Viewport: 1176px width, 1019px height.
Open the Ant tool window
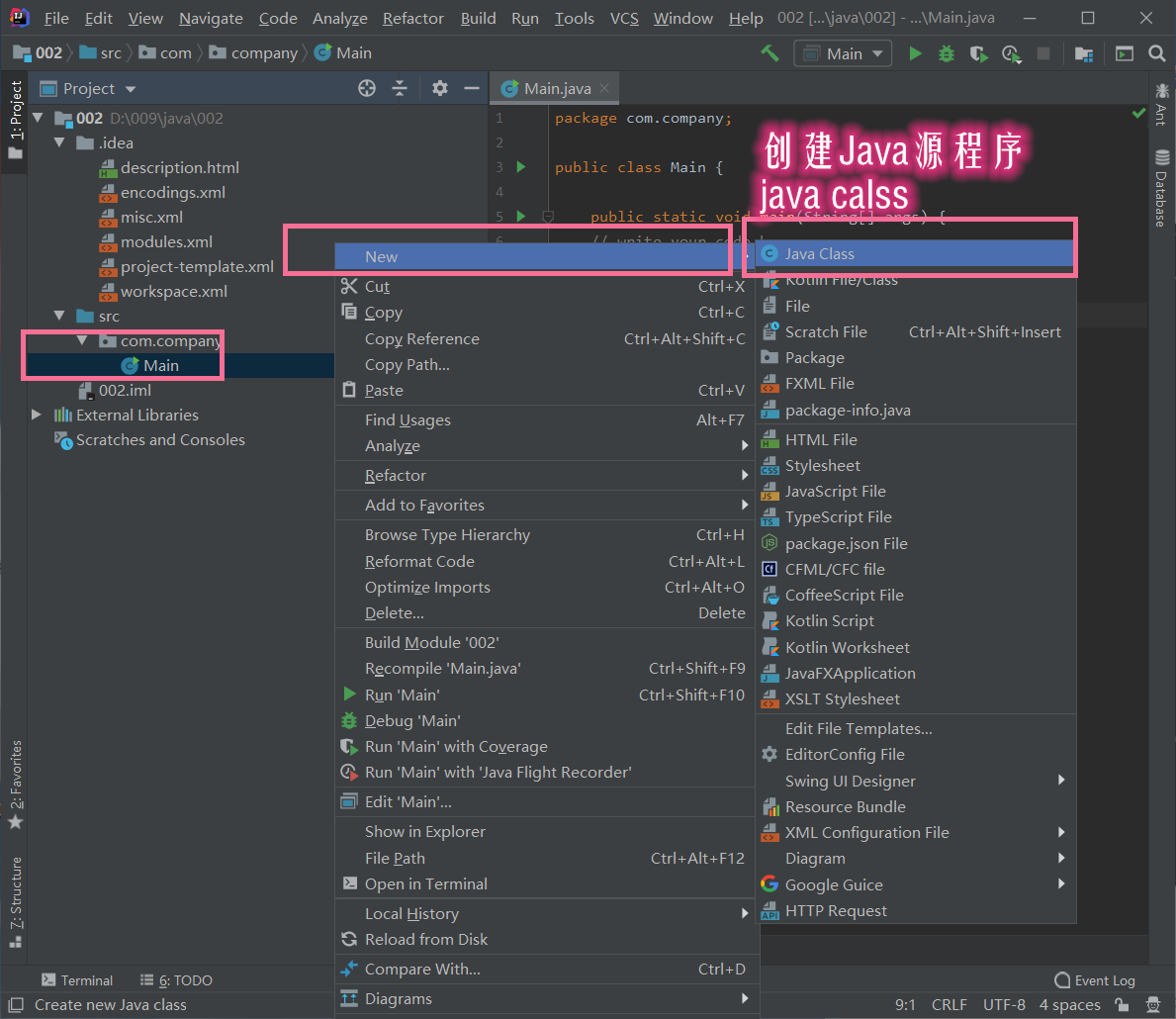(x=1162, y=104)
